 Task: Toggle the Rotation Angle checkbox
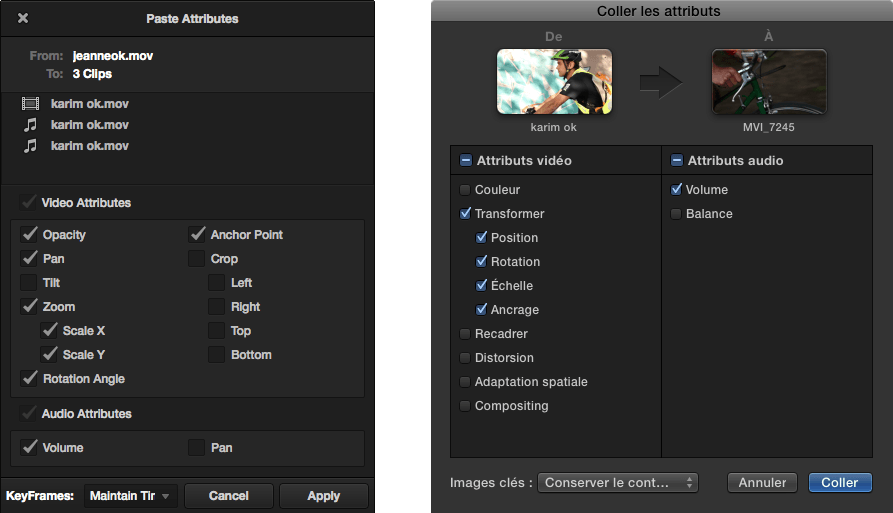pyautogui.click(x=29, y=378)
